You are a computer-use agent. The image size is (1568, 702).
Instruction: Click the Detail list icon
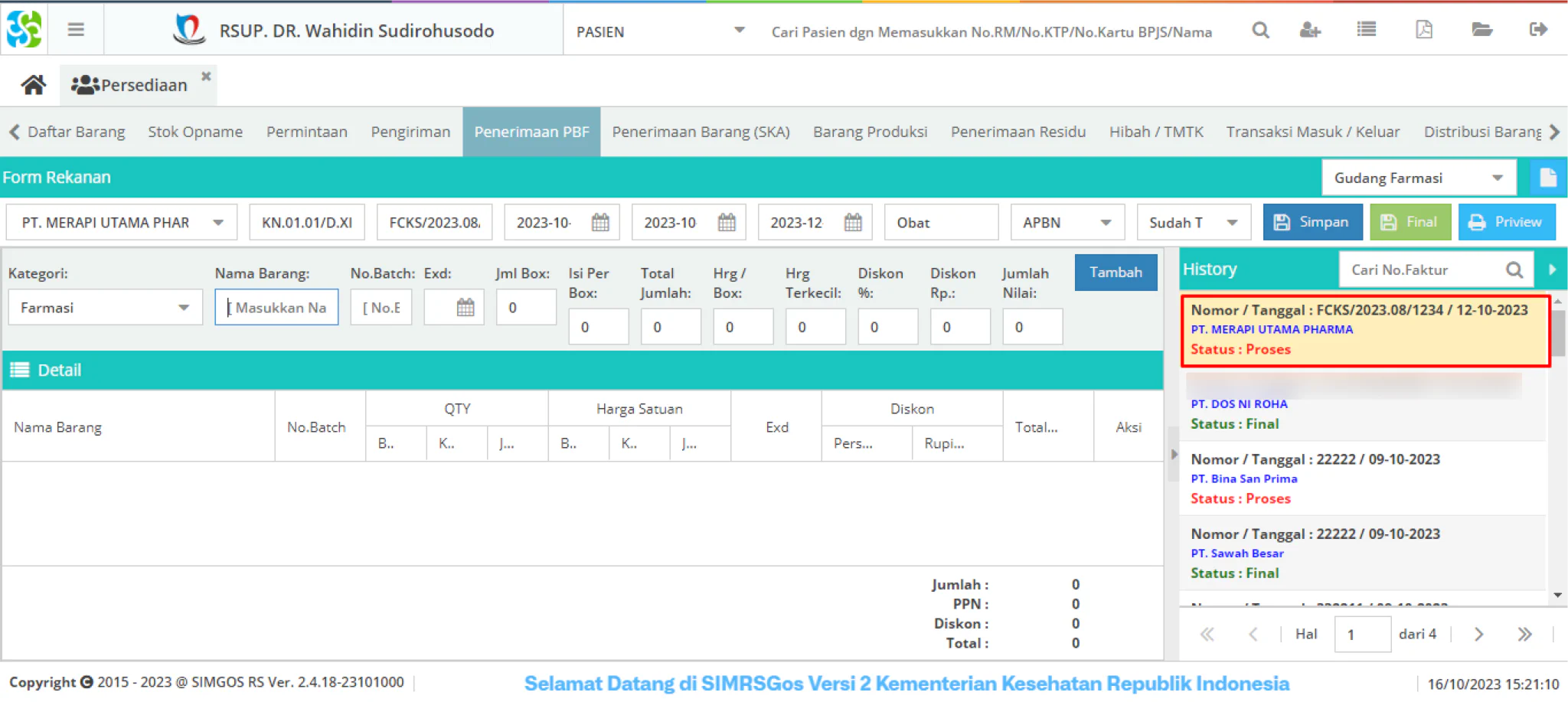point(20,370)
